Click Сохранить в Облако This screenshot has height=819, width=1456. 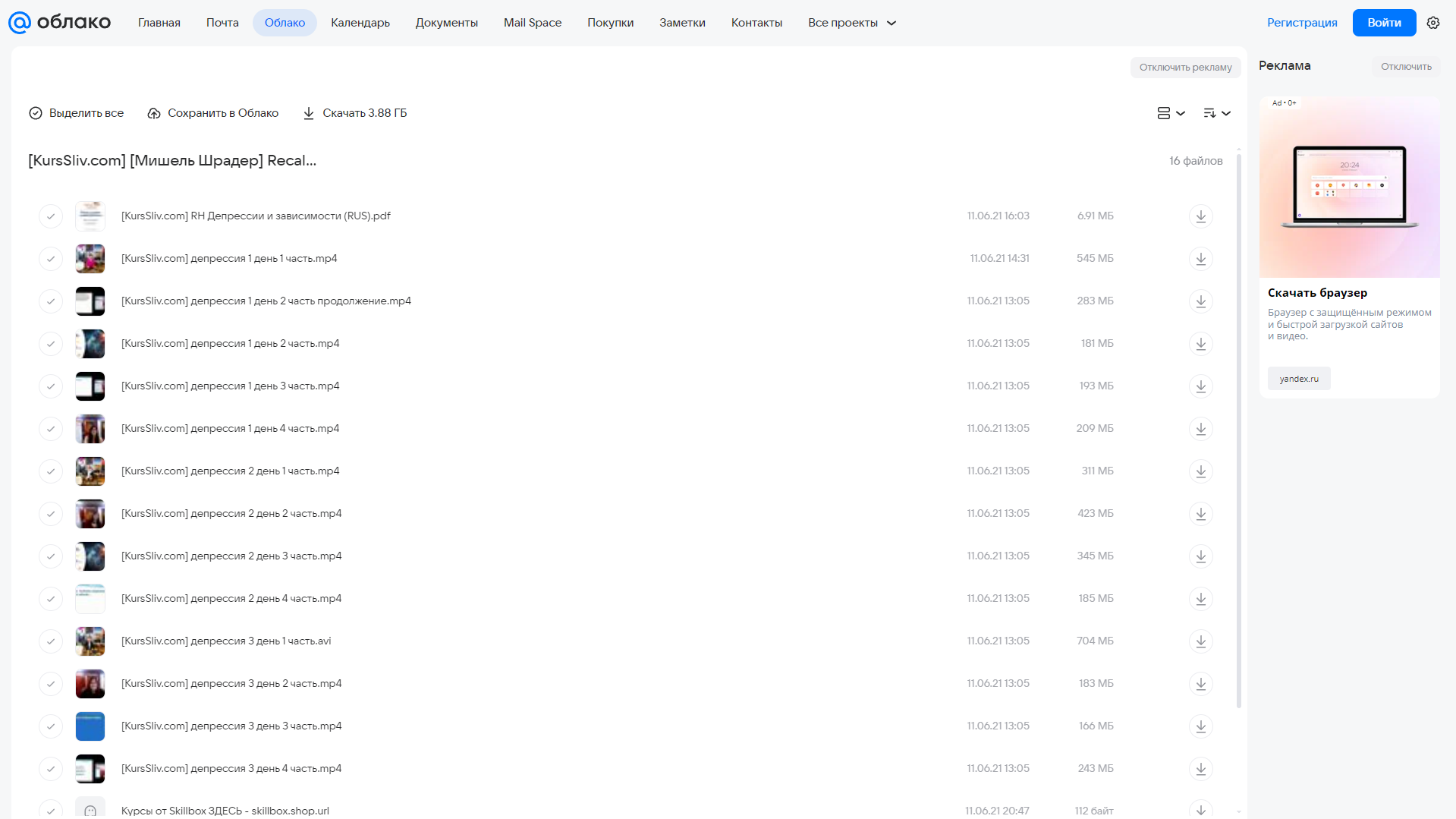(x=213, y=113)
